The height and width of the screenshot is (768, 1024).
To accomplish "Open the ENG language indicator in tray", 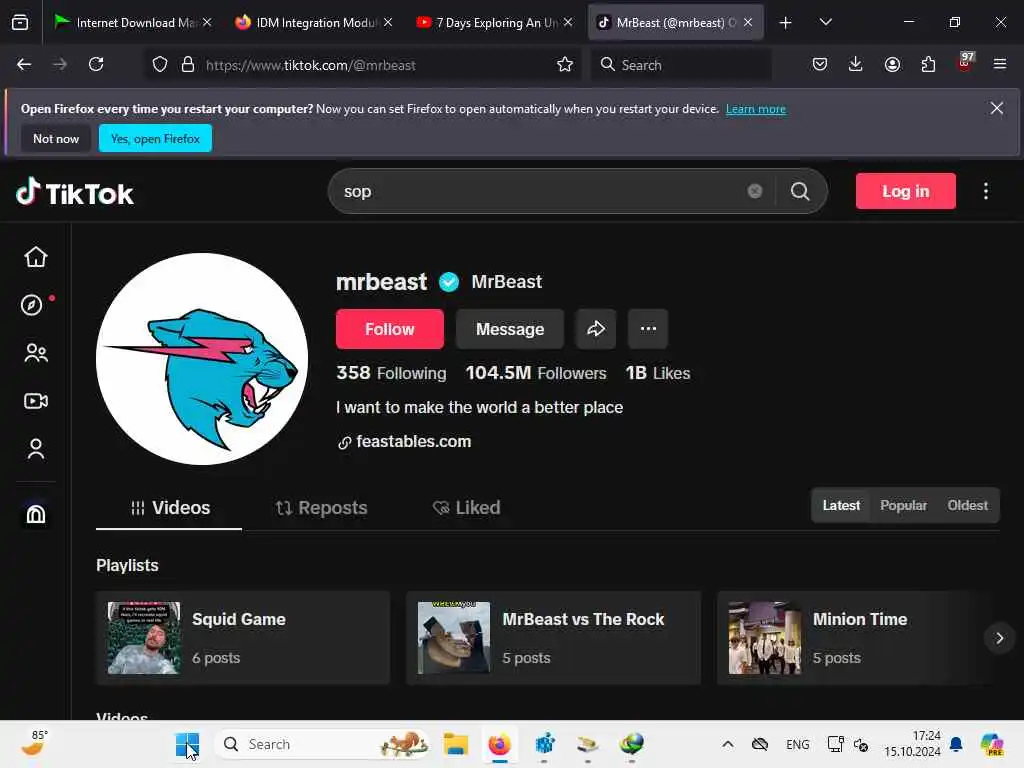I will point(797,744).
